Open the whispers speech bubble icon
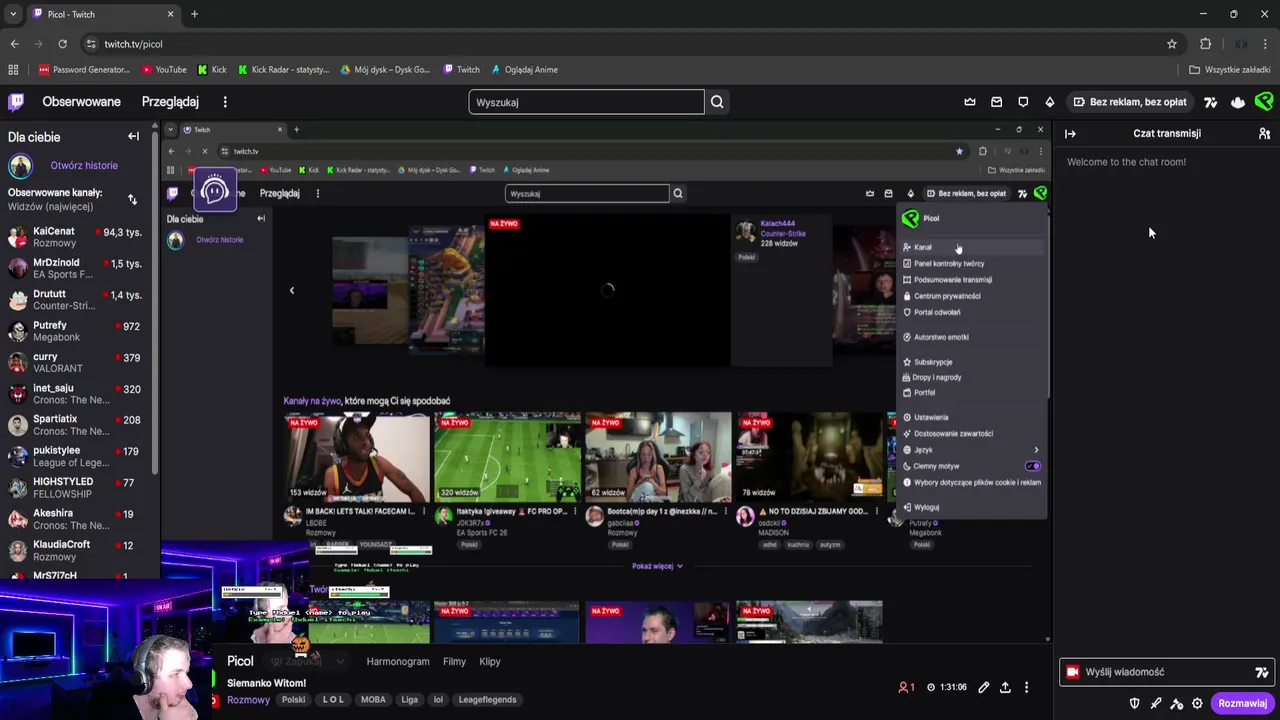The height and width of the screenshot is (720, 1280). [x=1023, y=102]
